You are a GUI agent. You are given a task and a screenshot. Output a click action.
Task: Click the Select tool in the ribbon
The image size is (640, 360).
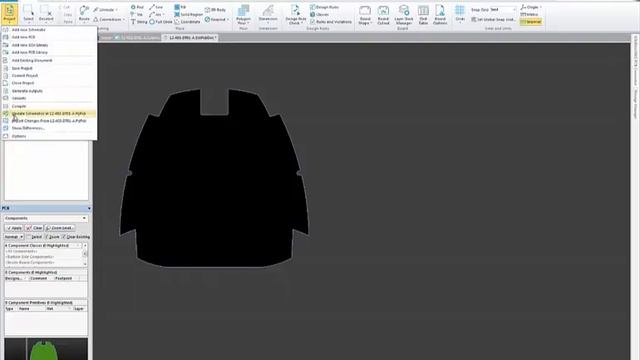(28, 14)
